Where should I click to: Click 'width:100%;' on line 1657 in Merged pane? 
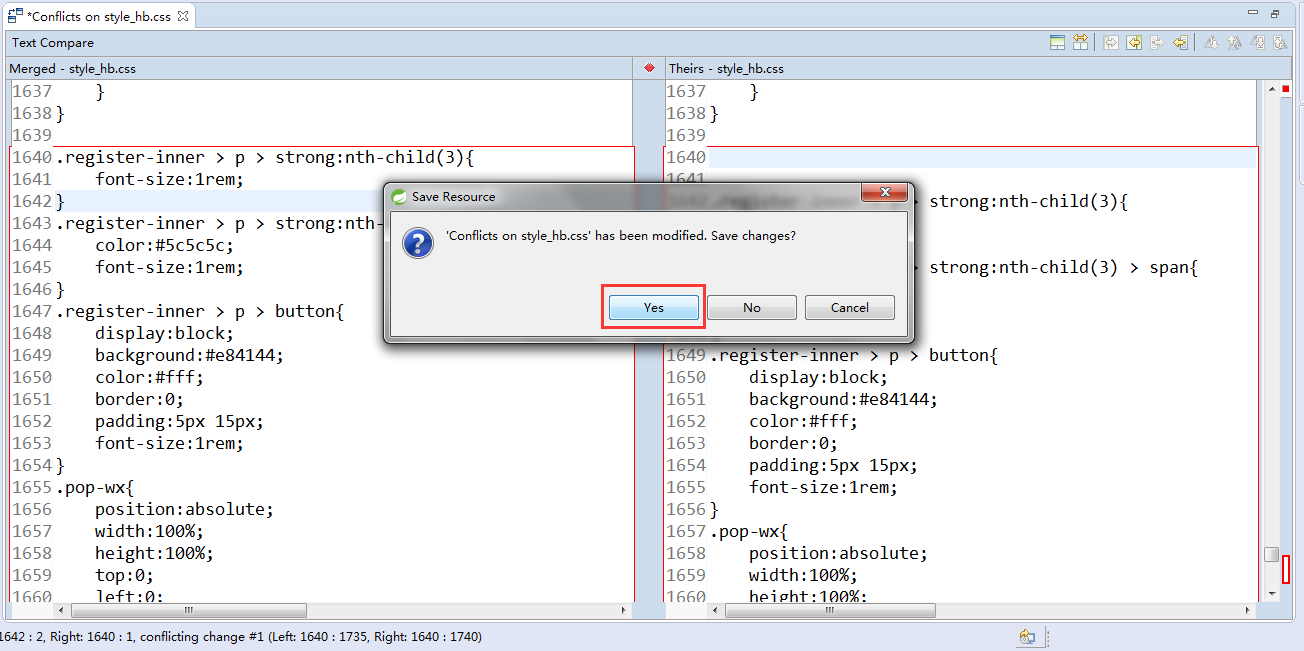click(x=149, y=531)
